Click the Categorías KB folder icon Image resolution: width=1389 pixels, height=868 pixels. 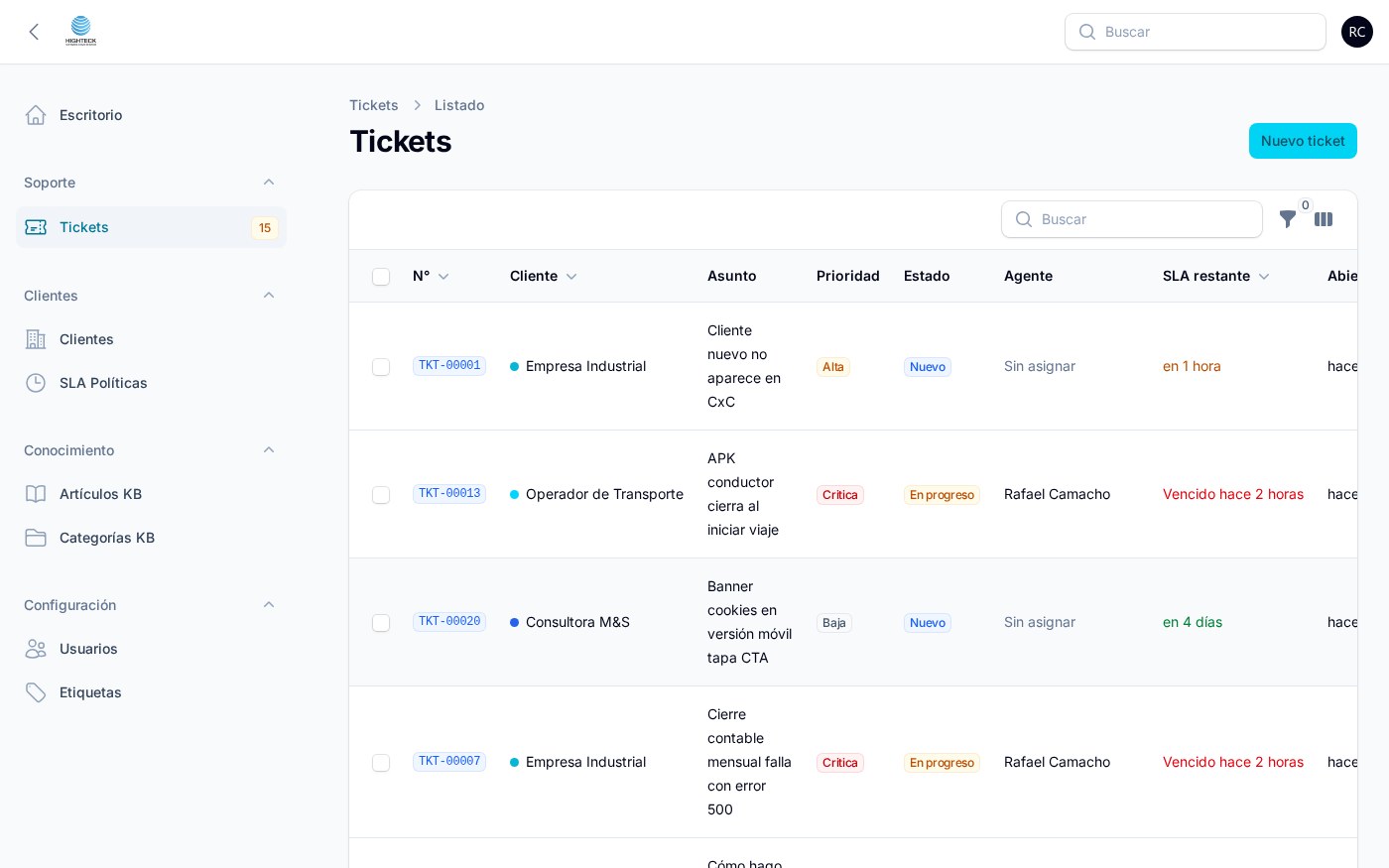(36, 538)
